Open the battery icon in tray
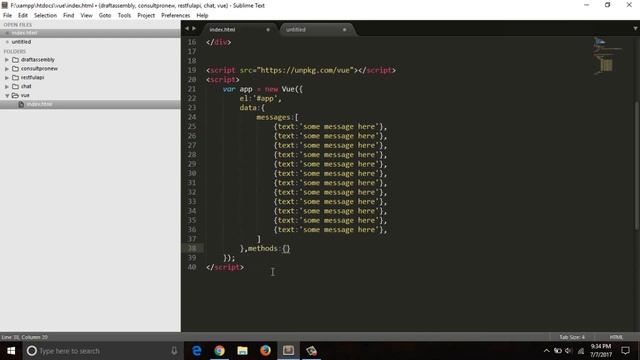Viewport: 640px width, 360px height. point(558,351)
